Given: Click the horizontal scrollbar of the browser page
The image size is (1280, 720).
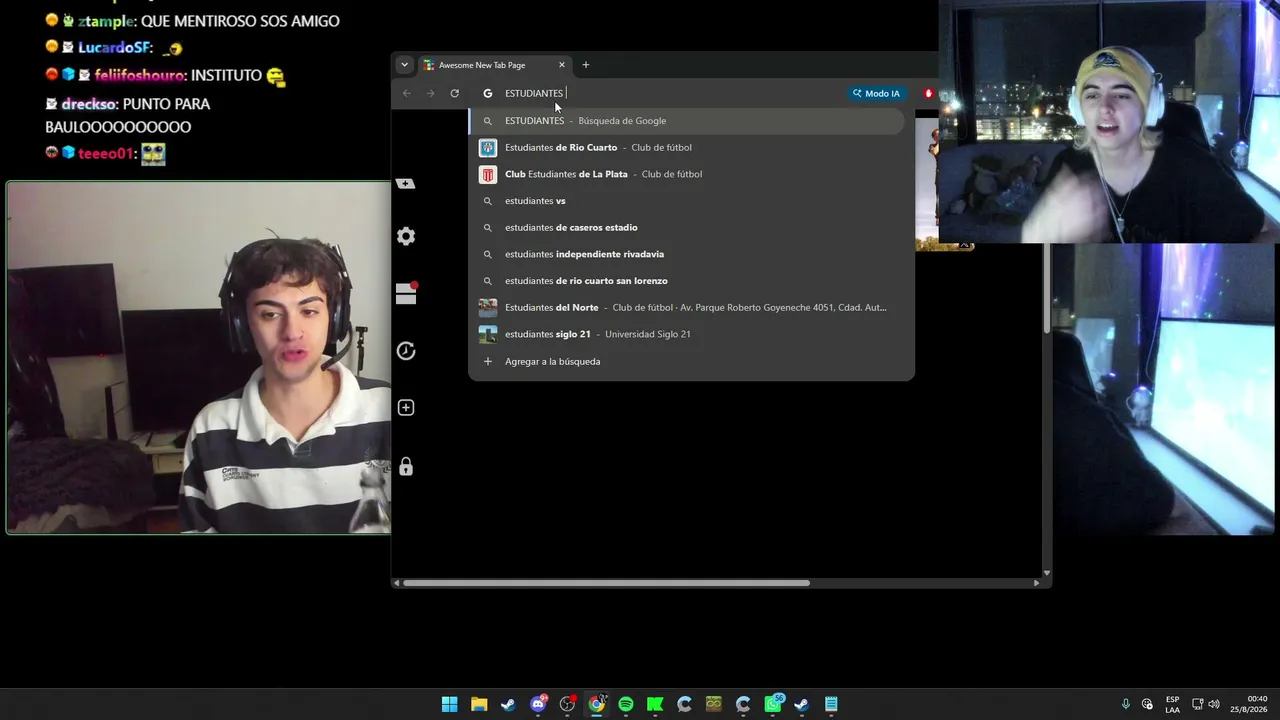Looking at the screenshot, I should pyautogui.click(x=606, y=583).
